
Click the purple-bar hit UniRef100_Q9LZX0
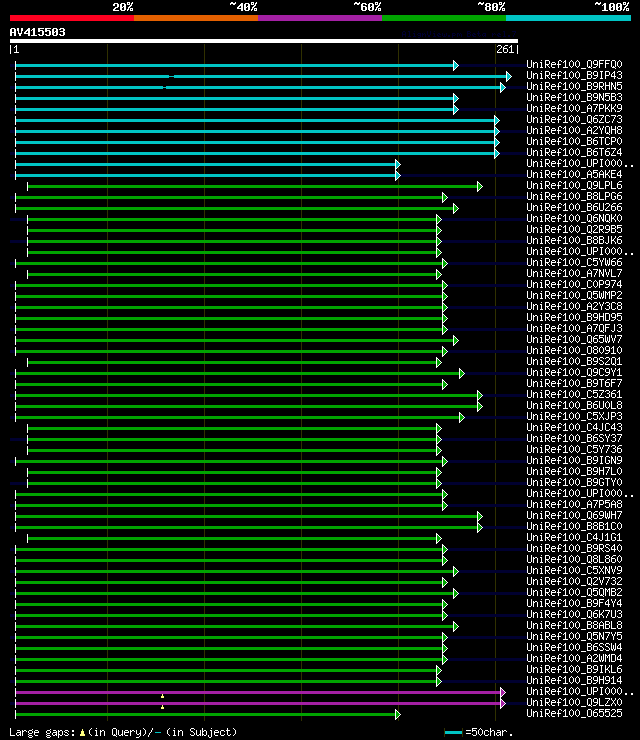(574, 702)
